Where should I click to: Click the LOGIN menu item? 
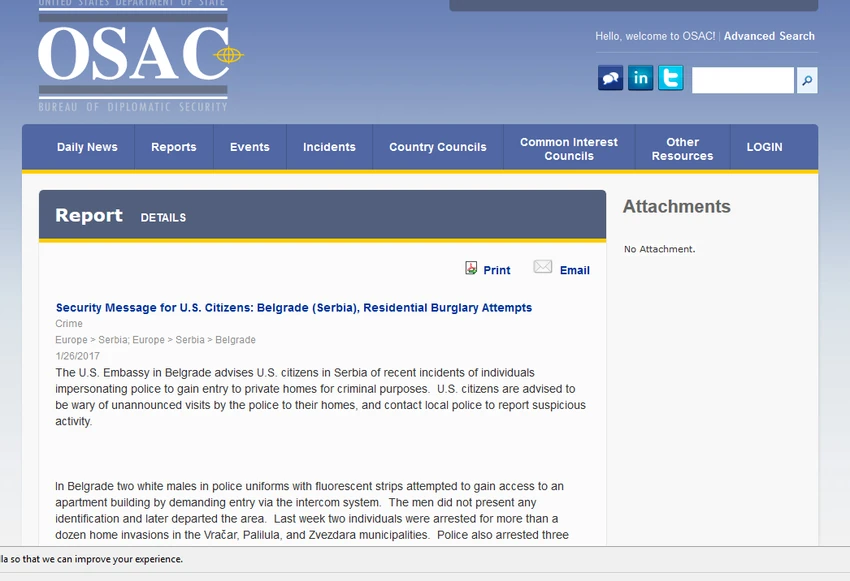pos(764,147)
